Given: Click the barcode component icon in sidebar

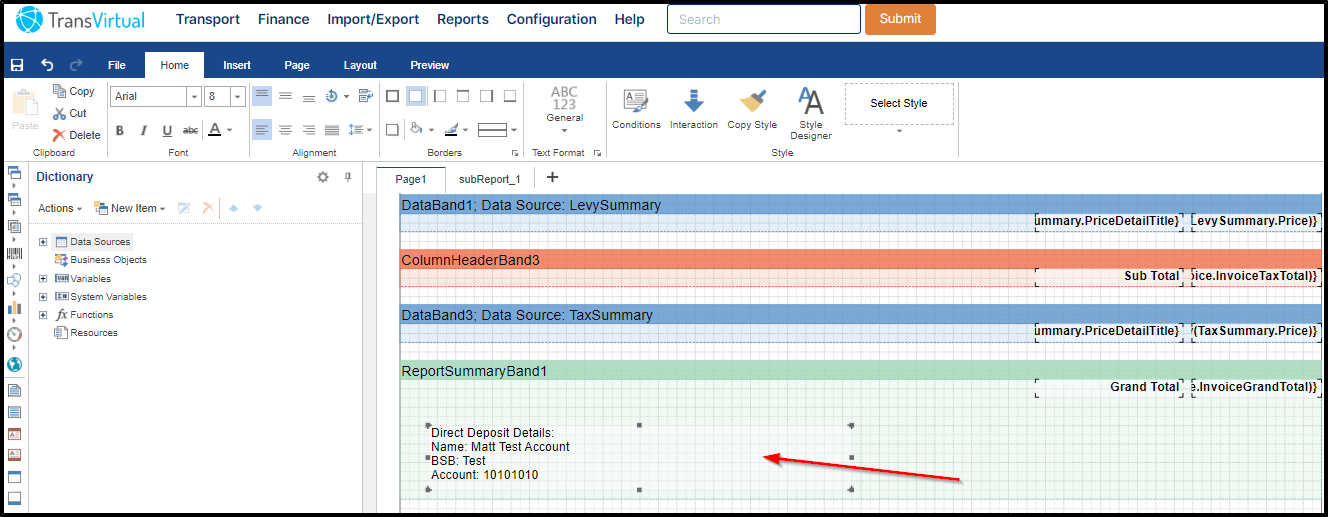Looking at the screenshot, I should point(14,254).
